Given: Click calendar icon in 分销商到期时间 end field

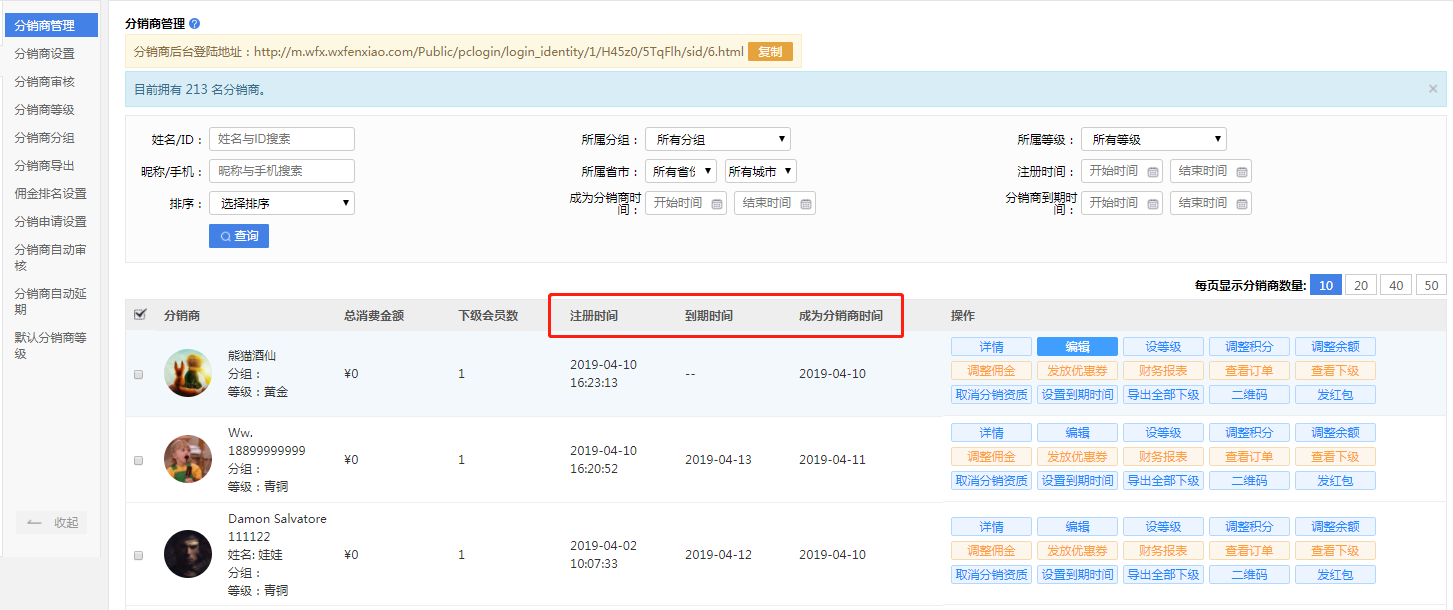Looking at the screenshot, I should [x=1242, y=203].
